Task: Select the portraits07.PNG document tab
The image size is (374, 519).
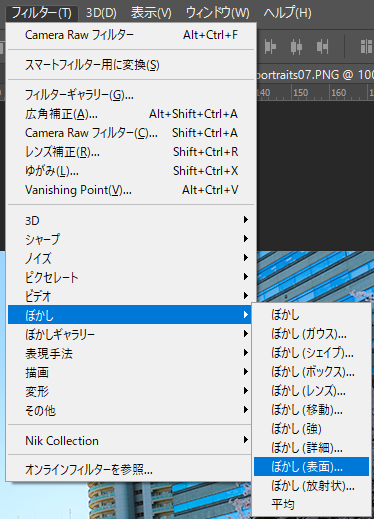Action: coord(315,74)
